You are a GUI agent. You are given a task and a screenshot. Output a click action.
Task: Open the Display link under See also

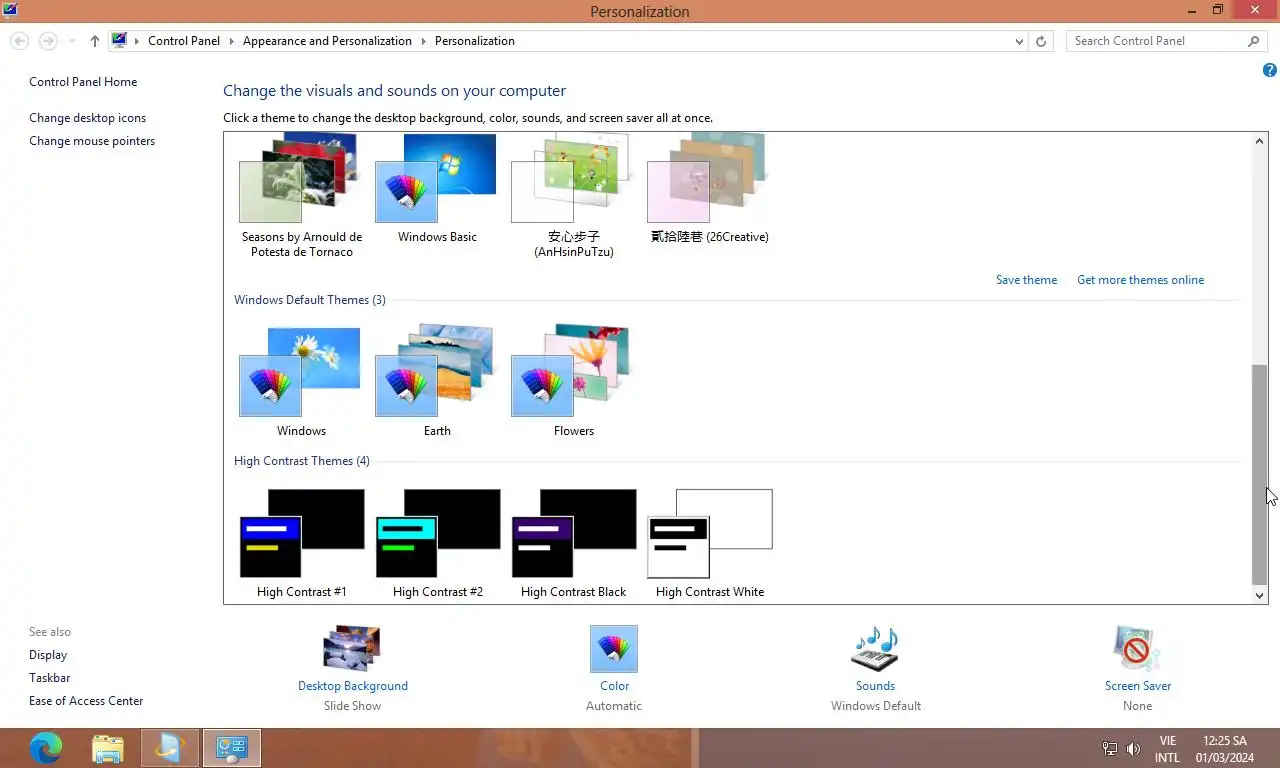pos(48,655)
